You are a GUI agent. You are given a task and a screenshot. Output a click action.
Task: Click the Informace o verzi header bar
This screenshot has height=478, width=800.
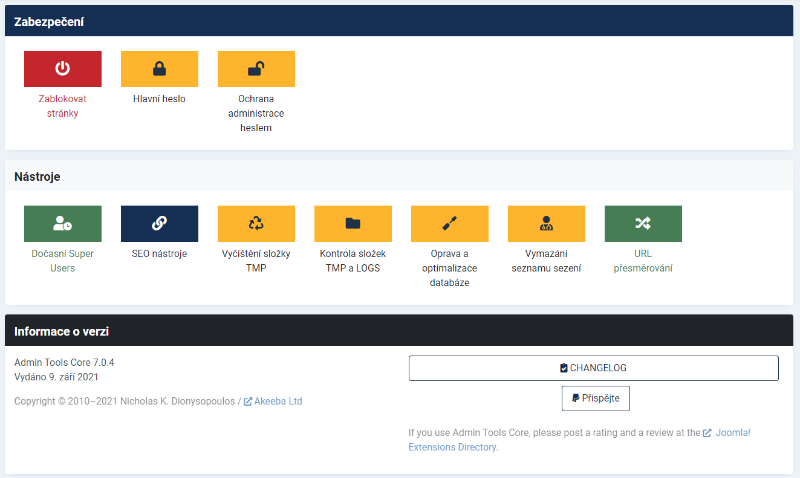pos(62,331)
